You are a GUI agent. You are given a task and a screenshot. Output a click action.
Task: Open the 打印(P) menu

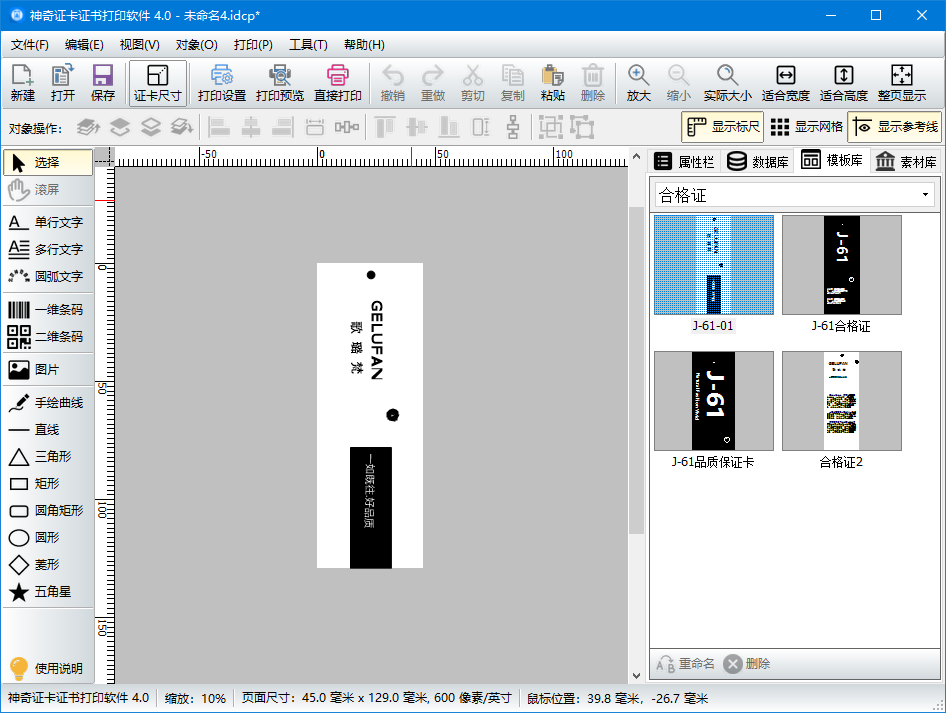click(x=253, y=45)
